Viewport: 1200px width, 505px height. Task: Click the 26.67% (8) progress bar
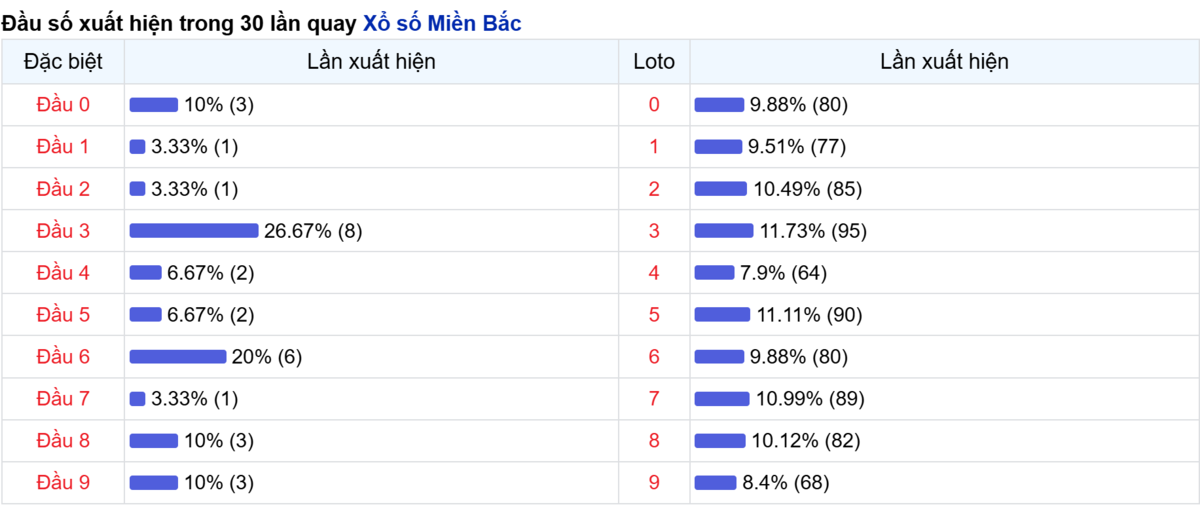click(194, 231)
